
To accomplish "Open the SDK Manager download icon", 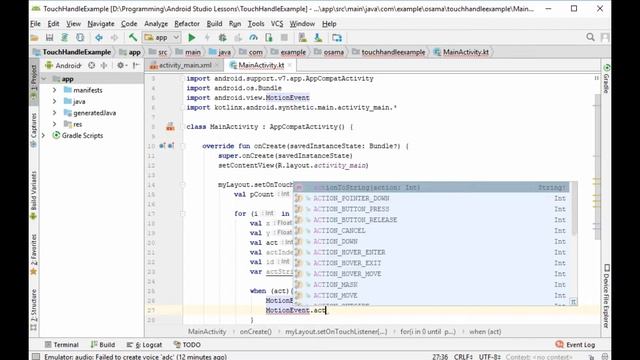I will pos(318,38).
